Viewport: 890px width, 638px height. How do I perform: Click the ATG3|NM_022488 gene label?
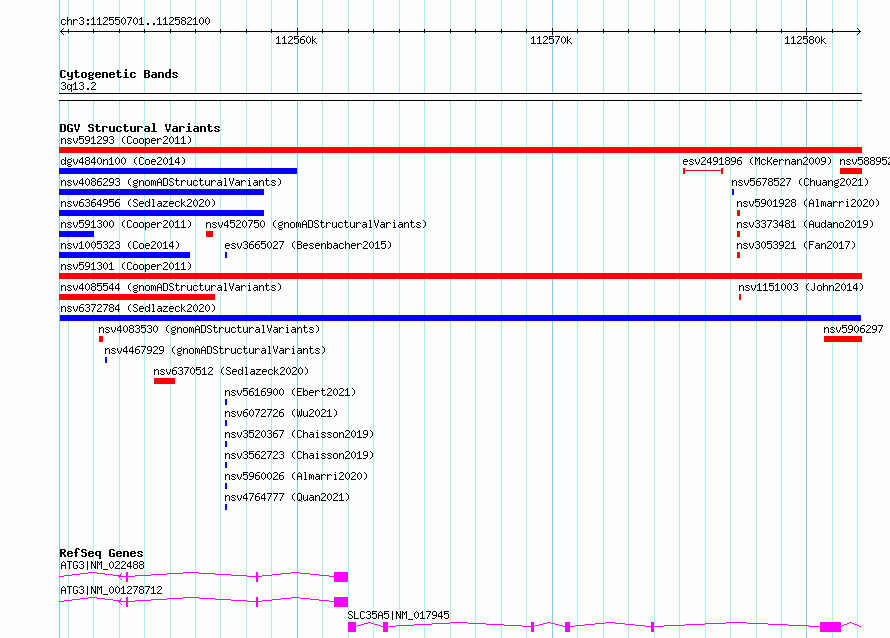click(102, 565)
